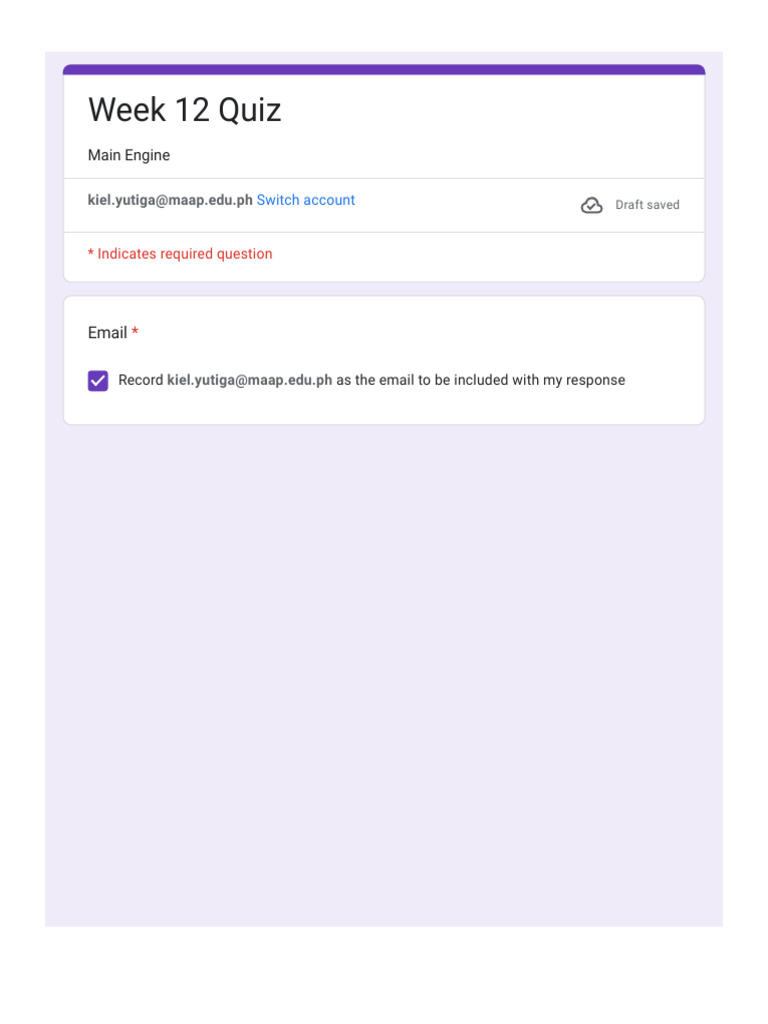Click the Switch account link

(305, 200)
